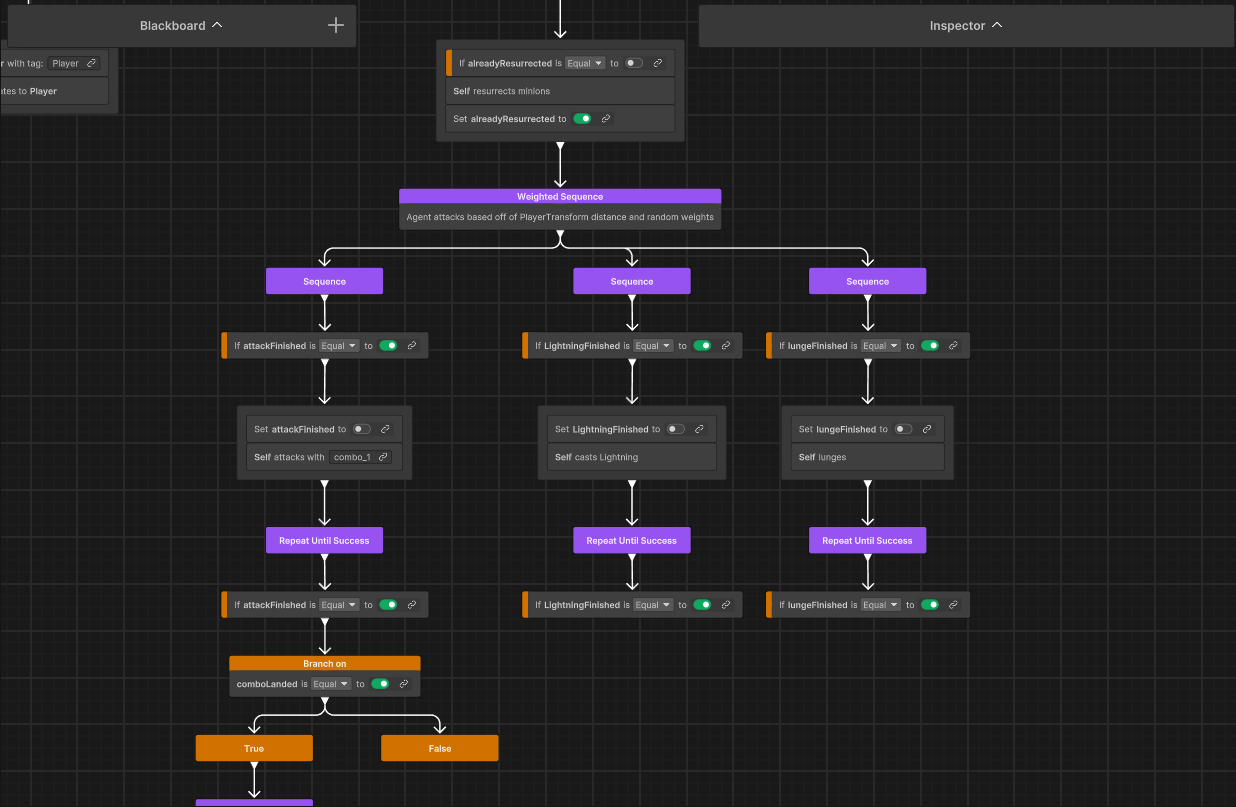Select the middle Repeat Until Success node
The height and width of the screenshot is (807, 1236).
pos(631,540)
